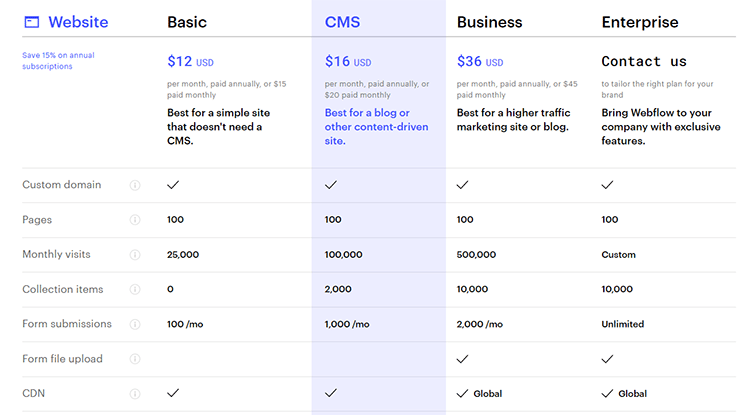Select the CMS plan column header
Image resolution: width=750 pixels, height=415 pixels.
coord(343,22)
